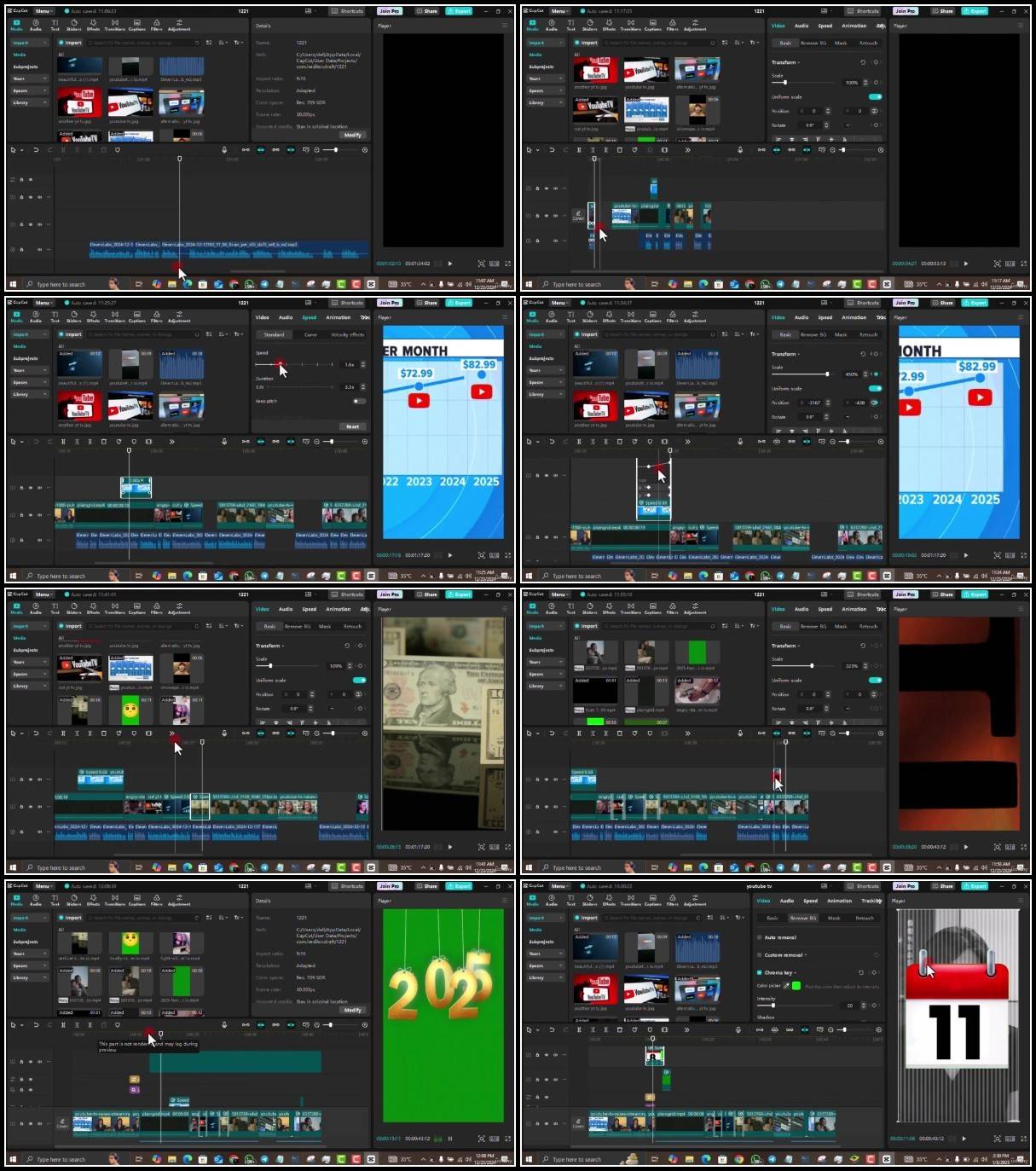Toggle Uniform scale in the 323% scale window
This screenshot has height=1171, width=1036.
875,680
